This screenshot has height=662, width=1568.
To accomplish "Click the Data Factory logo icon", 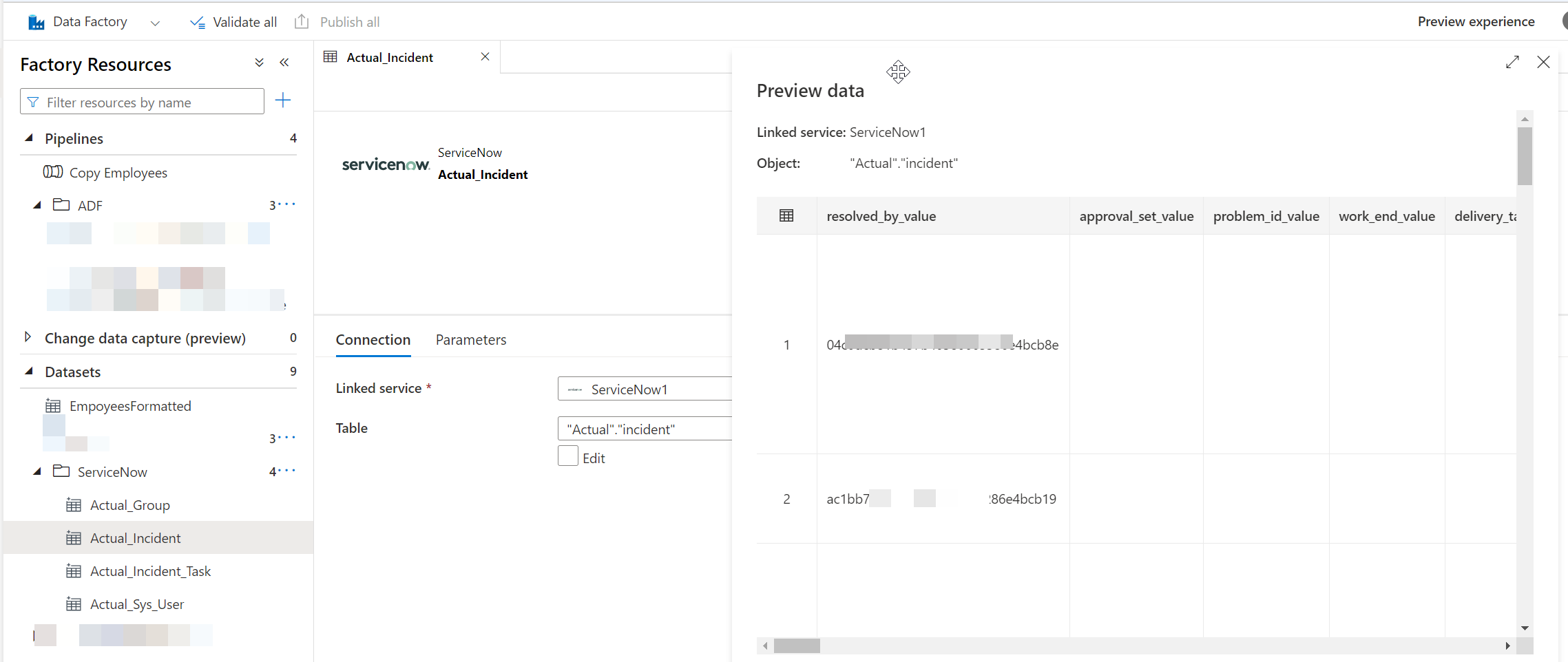I will (36, 22).
